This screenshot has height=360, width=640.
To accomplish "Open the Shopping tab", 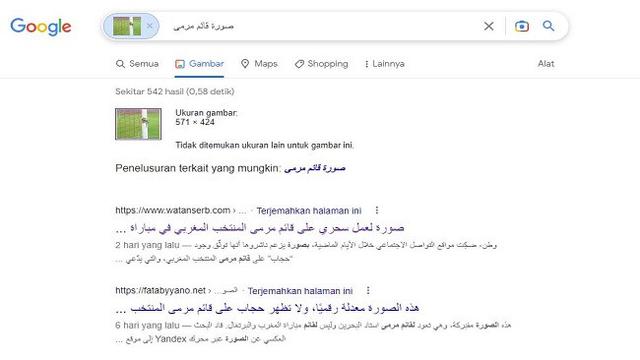I will (322, 64).
